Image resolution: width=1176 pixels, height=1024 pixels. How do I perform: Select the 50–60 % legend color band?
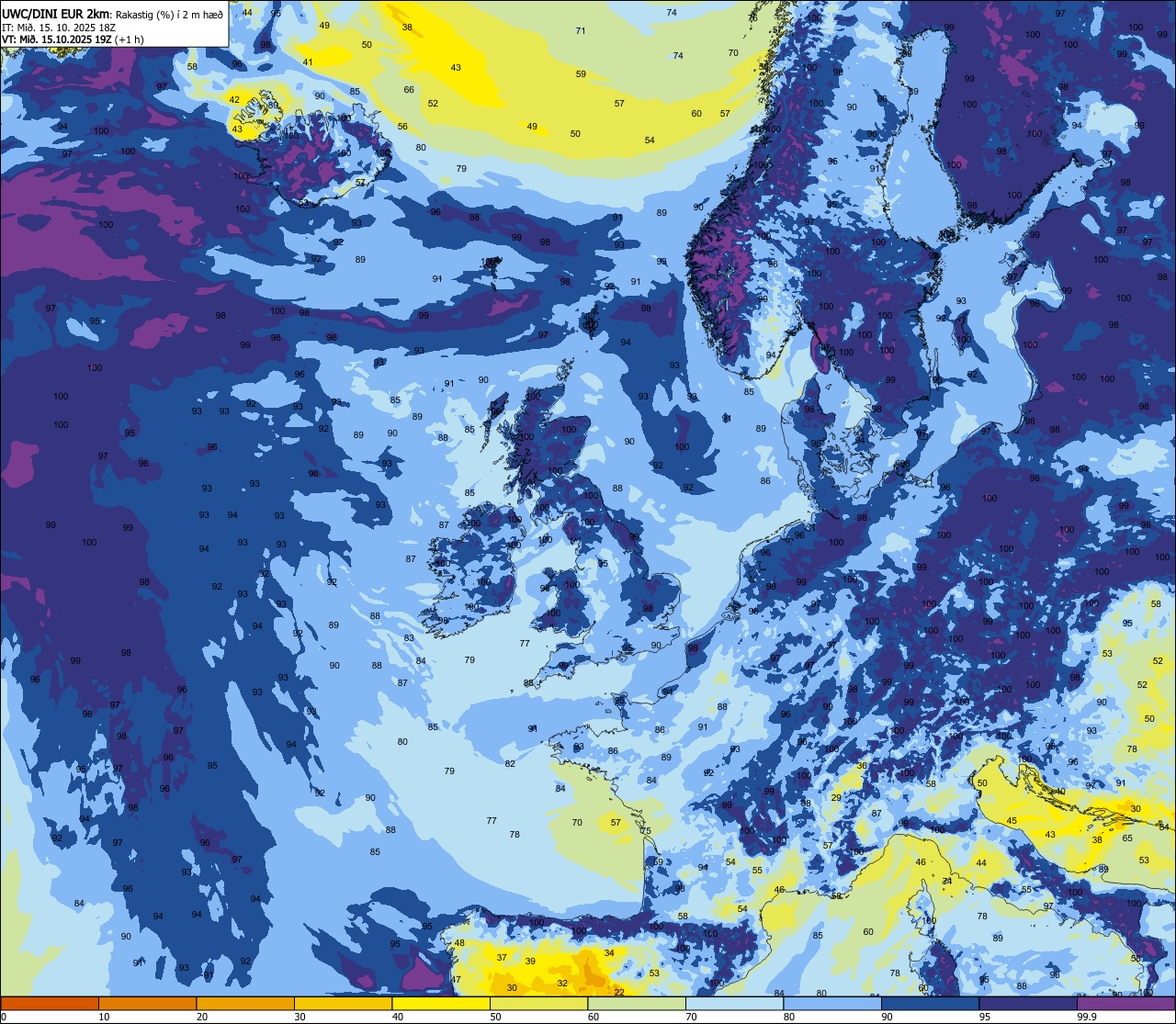(x=538, y=1003)
